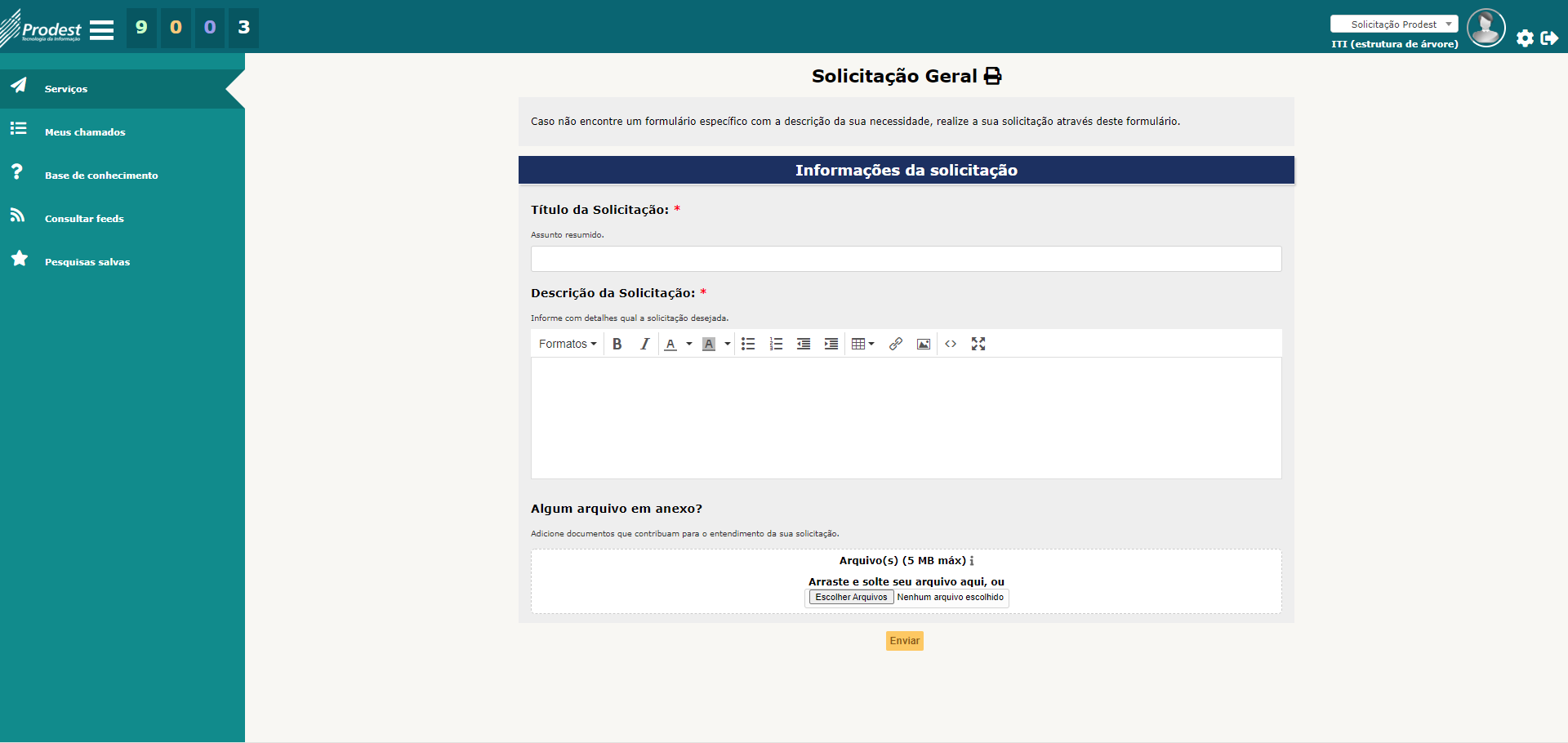Image resolution: width=1568 pixels, height=743 pixels.
Task: Open the Solicitação Prodest profile dropdown
Action: click(1394, 24)
